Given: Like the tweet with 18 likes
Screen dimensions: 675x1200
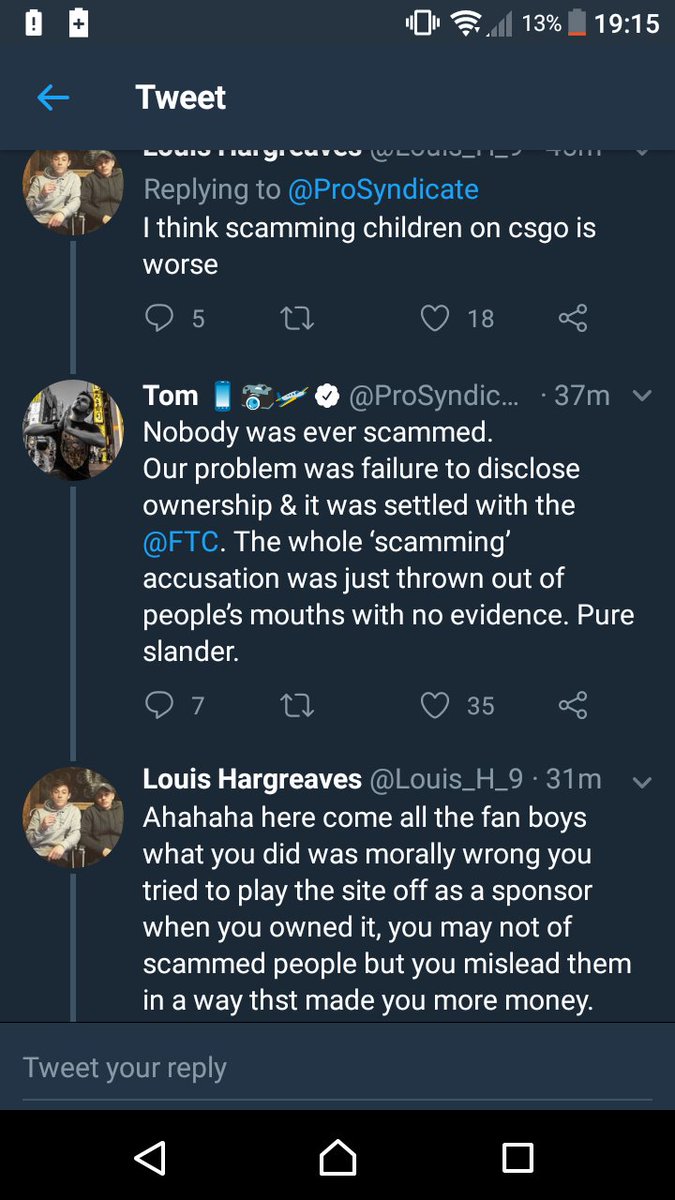Looking at the screenshot, I should (434, 318).
